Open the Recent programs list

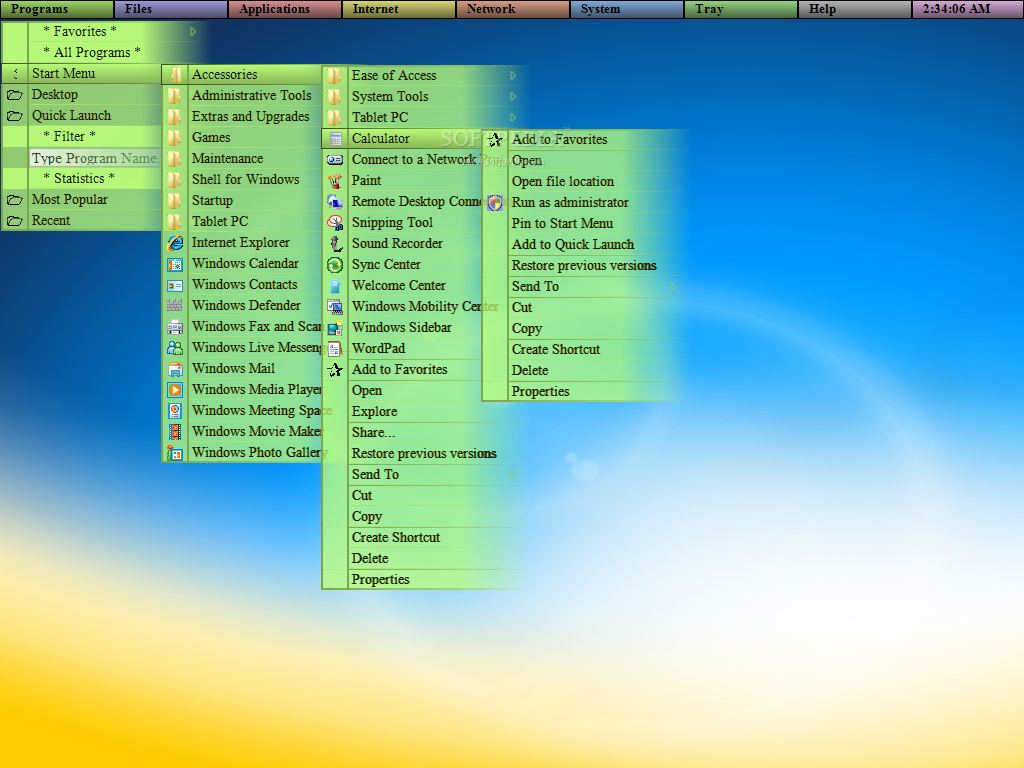(82, 221)
